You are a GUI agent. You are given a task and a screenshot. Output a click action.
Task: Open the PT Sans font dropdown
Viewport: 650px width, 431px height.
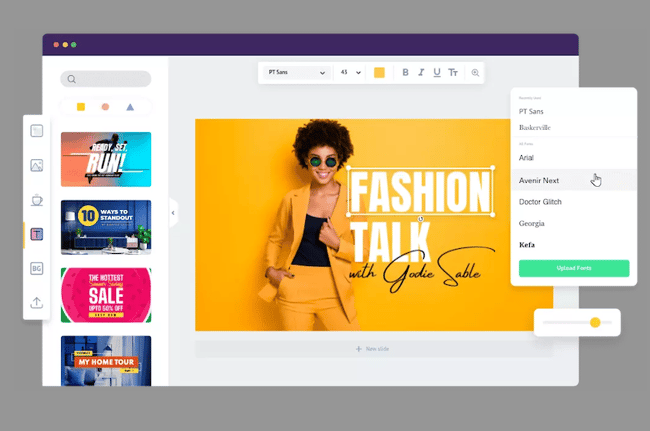295,73
